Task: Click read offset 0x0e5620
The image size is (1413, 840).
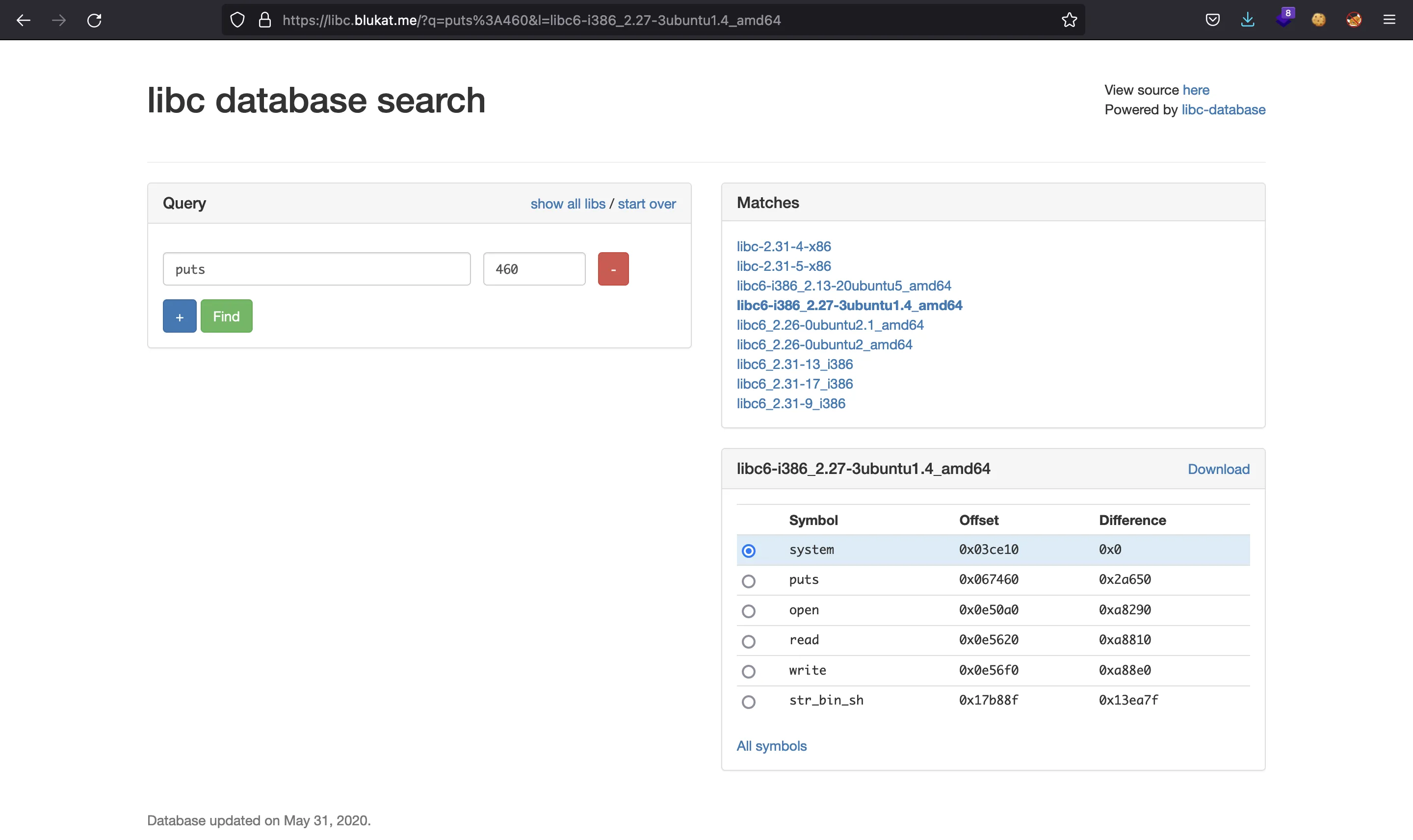Action: coord(989,640)
